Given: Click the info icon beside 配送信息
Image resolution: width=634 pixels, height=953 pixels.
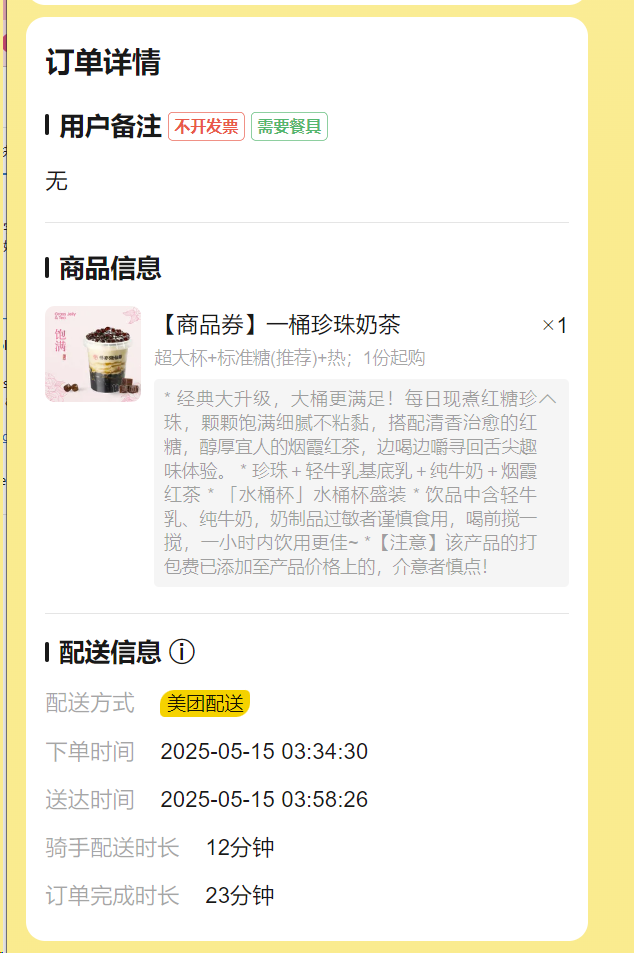Looking at the screenshot, I should coord(182,652).
